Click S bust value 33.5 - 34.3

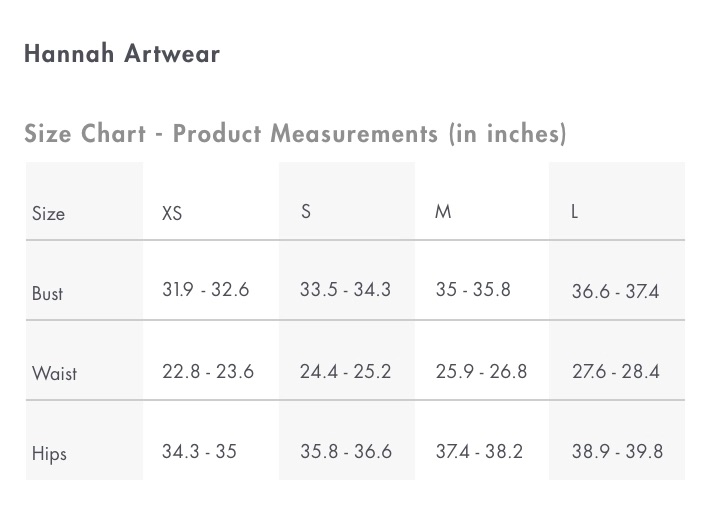pos(345,290)
